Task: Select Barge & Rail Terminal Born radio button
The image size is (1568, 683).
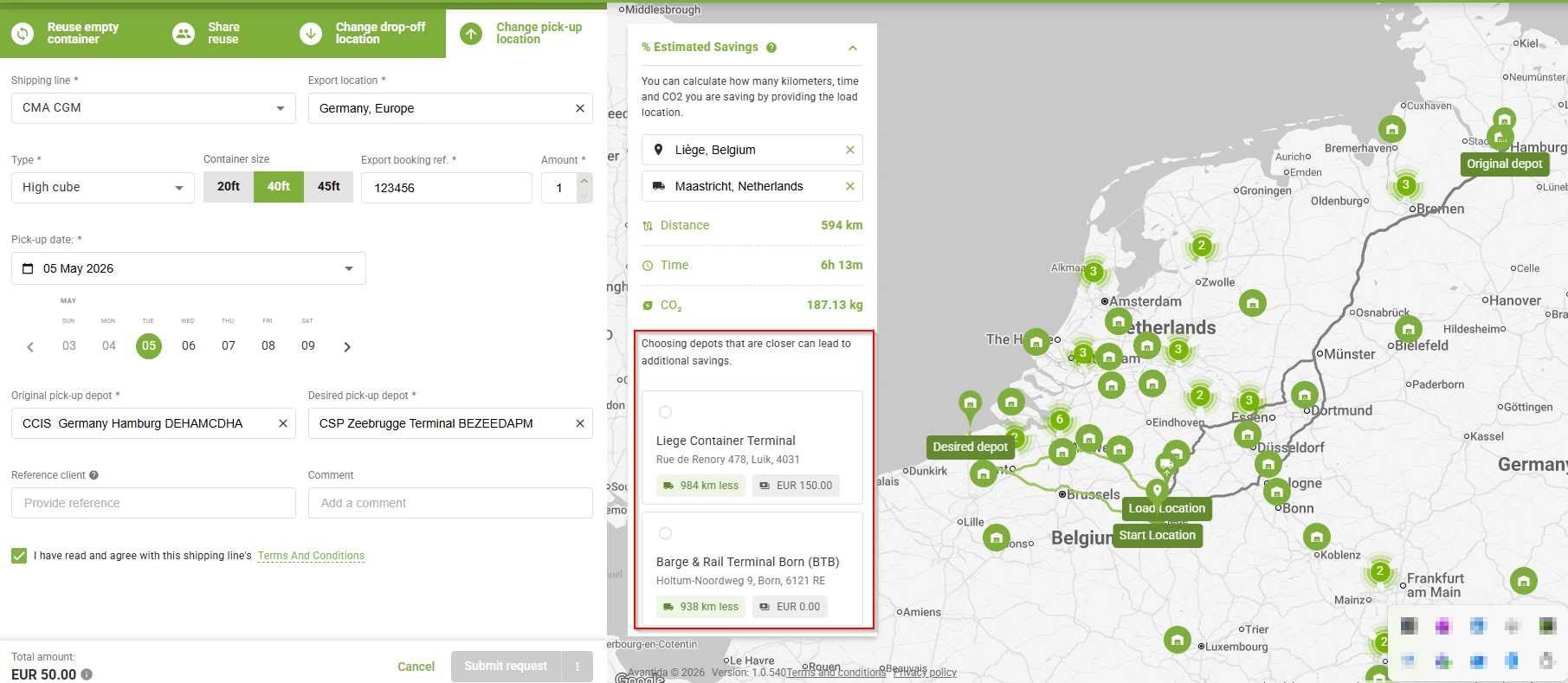Action: [x=665, y=533]
